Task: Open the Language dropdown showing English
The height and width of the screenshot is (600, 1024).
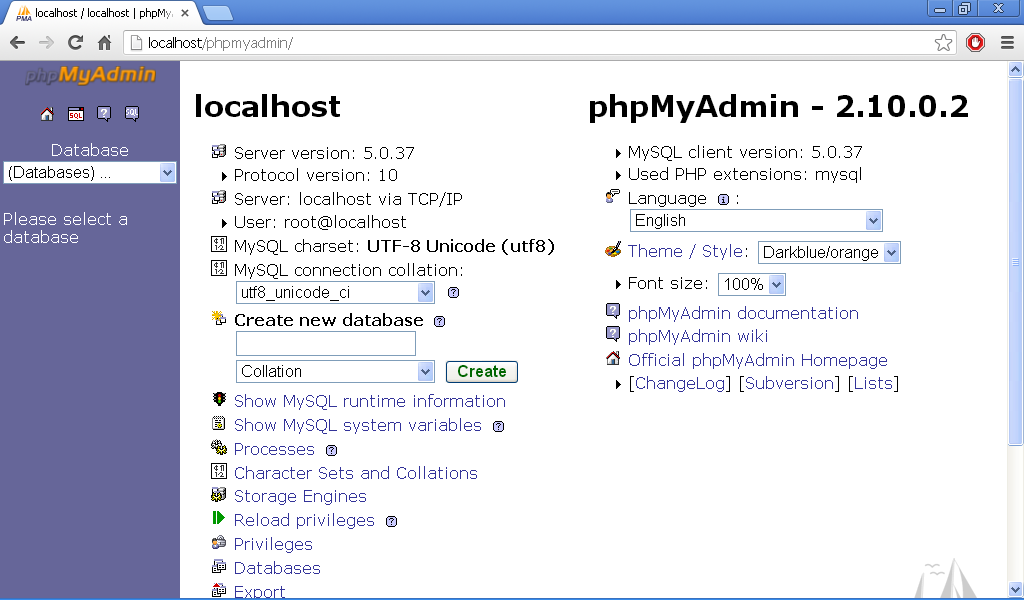Action: point(756,221)
